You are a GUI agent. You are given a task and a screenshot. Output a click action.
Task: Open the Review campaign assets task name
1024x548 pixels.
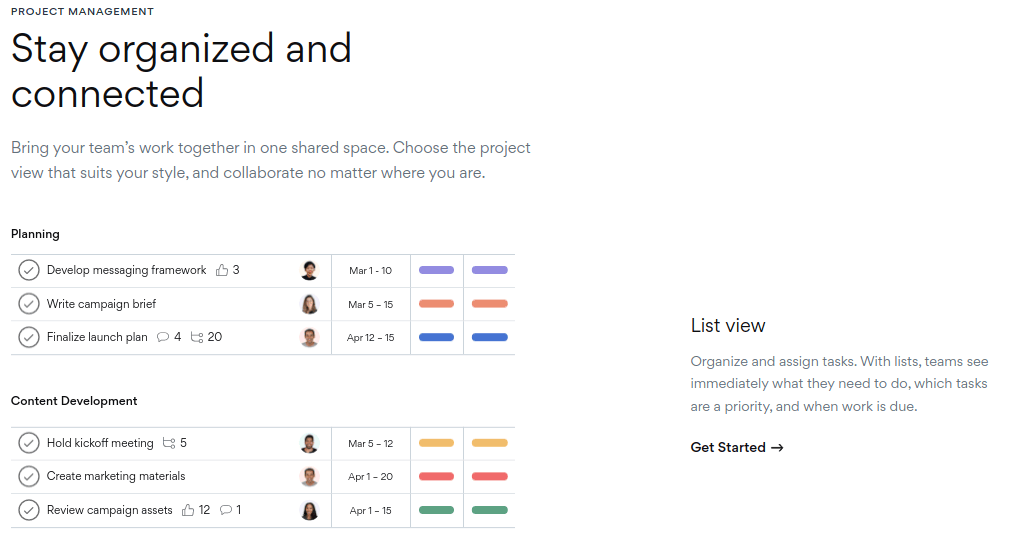[x=109, y=510]
